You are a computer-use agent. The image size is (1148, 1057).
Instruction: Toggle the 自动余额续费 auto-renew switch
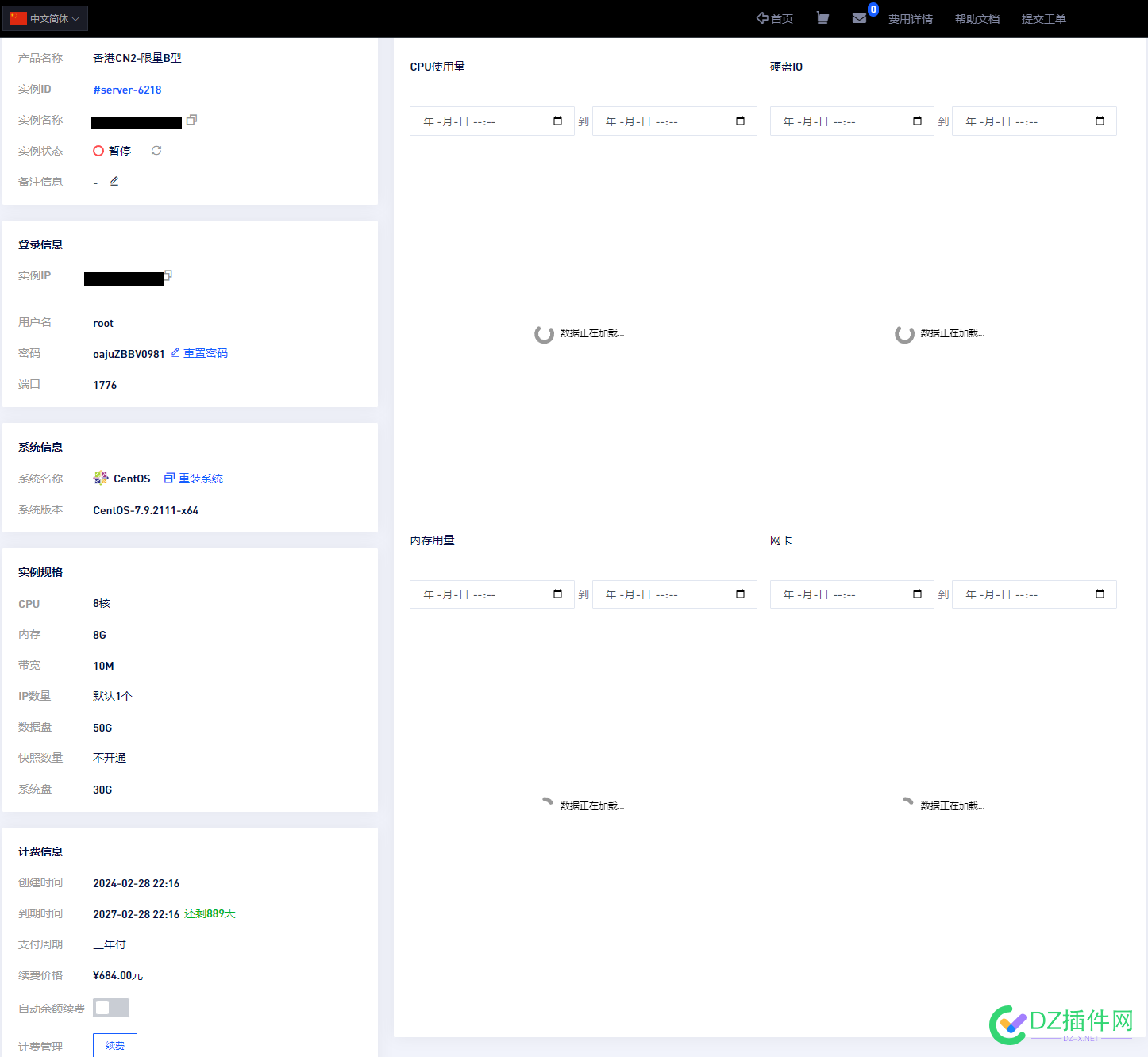click(x=111, y=1008)
